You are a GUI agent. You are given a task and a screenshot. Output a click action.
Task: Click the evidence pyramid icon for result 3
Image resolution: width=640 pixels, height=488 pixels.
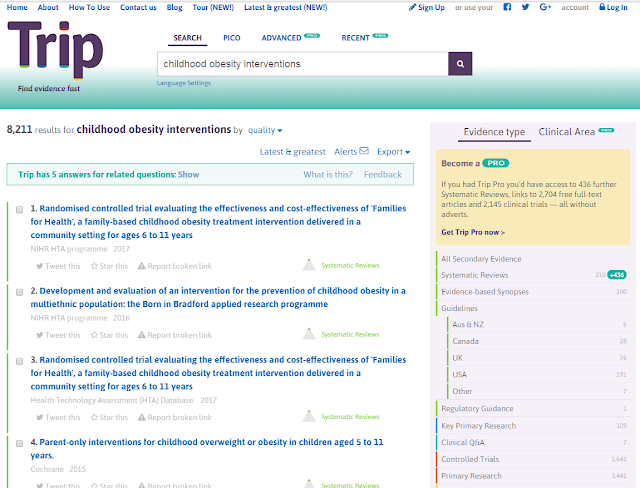pyautogui.click(x=309, y=416)
